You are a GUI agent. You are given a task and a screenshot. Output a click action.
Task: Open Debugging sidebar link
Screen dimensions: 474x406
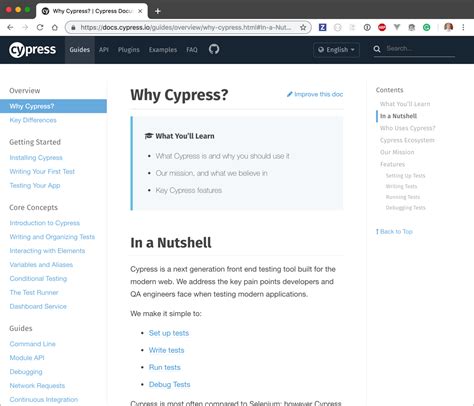[26, 372]
